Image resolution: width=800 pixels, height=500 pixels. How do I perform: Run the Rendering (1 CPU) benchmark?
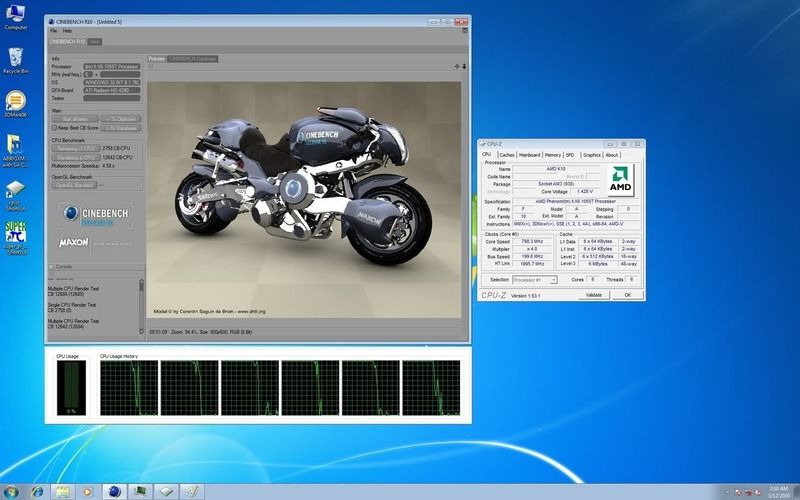[x=76, y=148]
